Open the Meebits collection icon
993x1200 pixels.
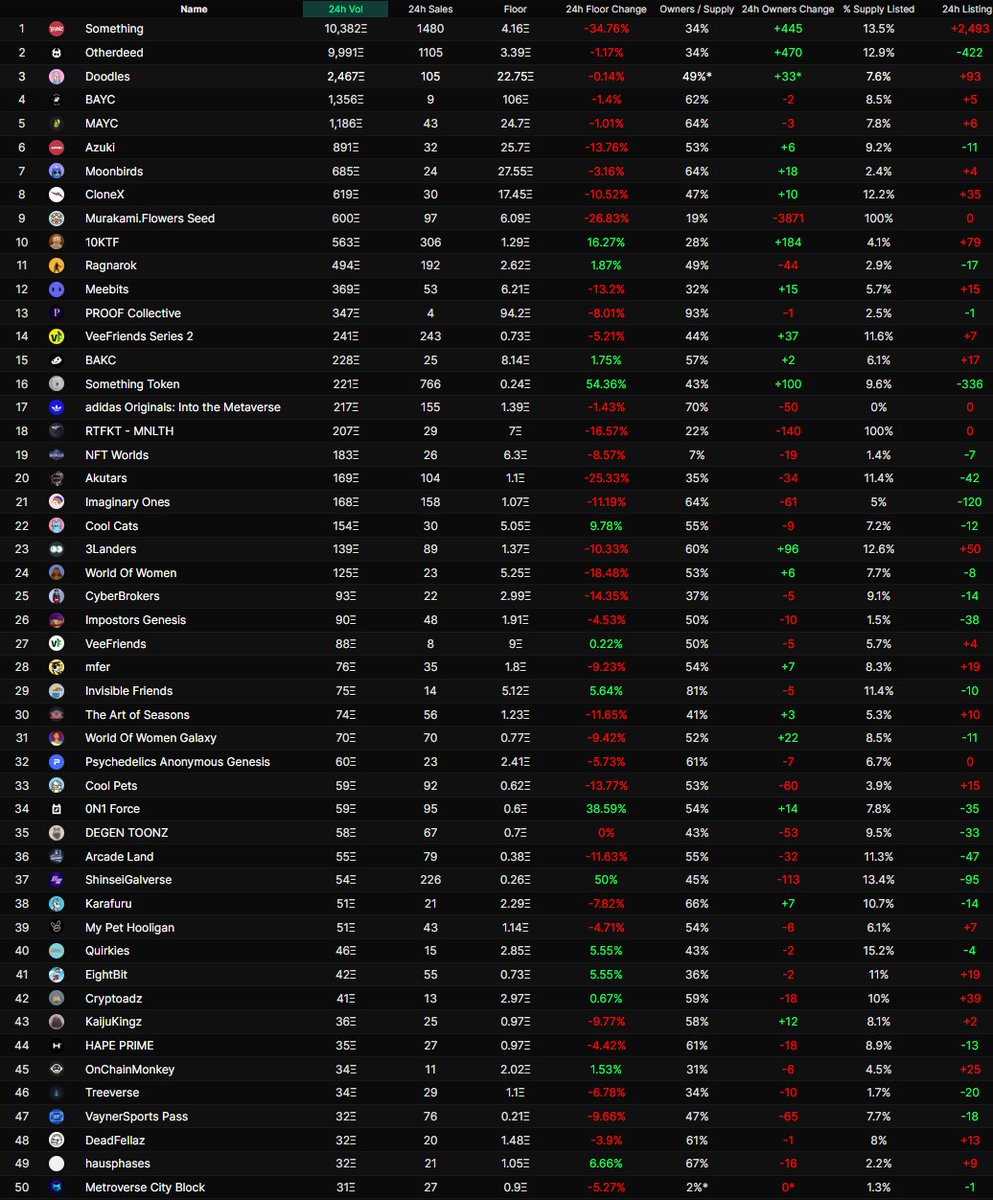57,289
